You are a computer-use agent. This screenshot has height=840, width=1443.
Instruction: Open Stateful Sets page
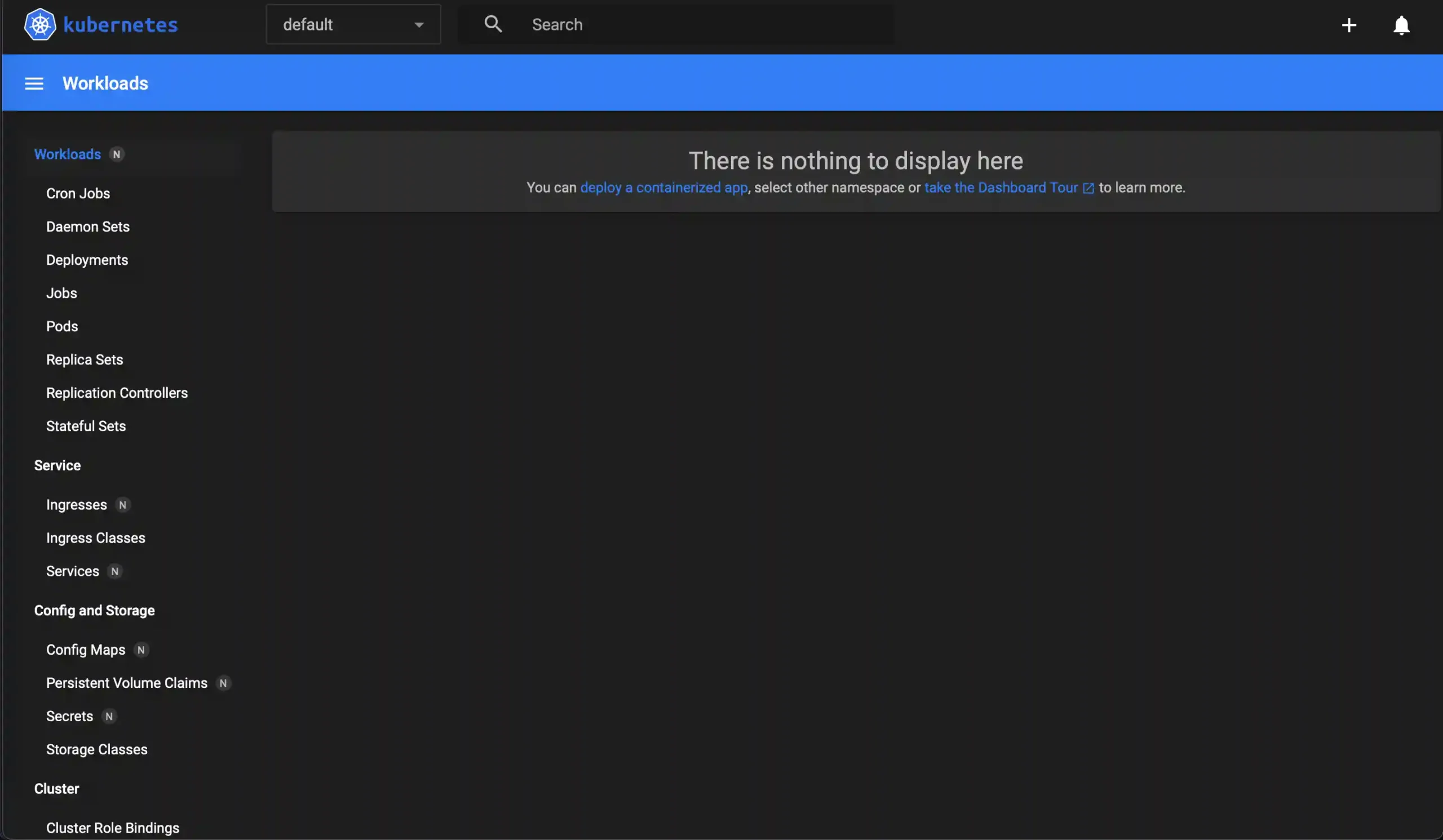click(86, 426)
